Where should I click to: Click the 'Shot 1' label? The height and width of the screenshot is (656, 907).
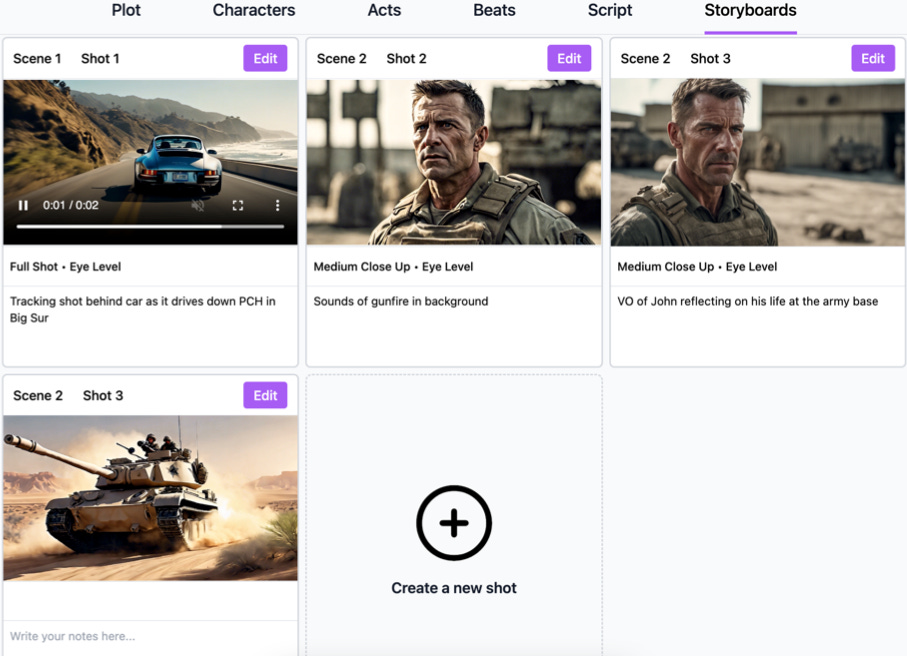(x=100, y=58)
